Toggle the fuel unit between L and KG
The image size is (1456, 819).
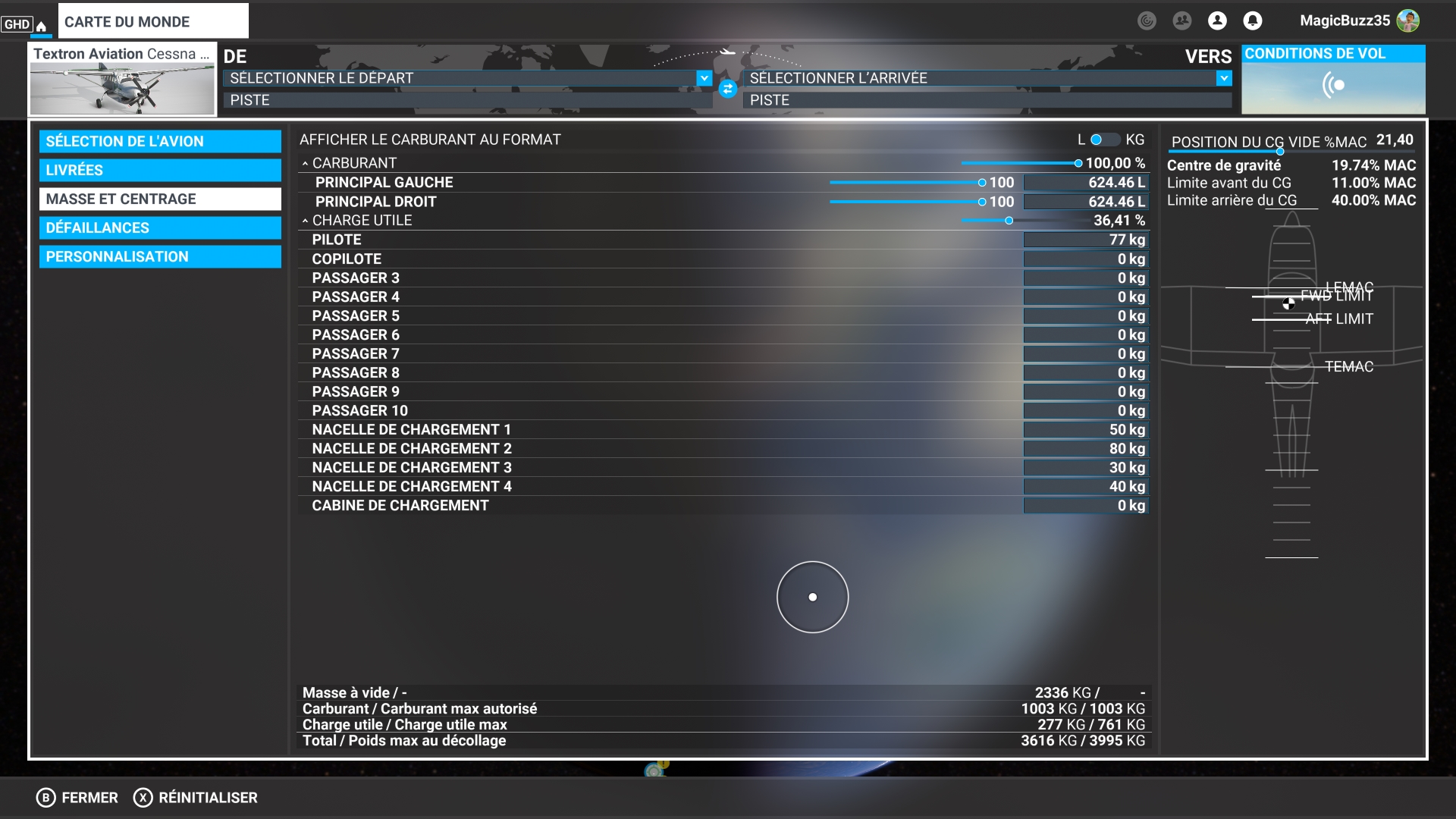[1104, 140]
